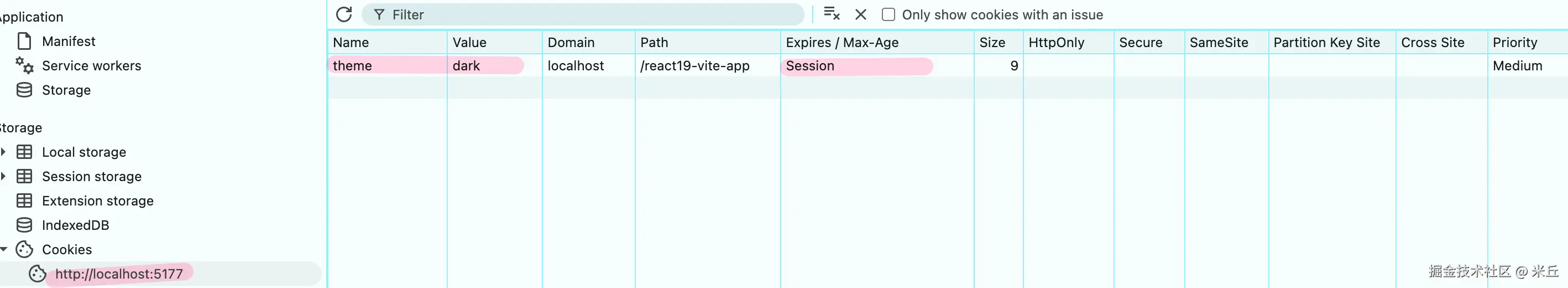Refresh the cookies table with reload icon
Image resolution: width=1568 pixels, height=288 pixels.
coord(344,14)
